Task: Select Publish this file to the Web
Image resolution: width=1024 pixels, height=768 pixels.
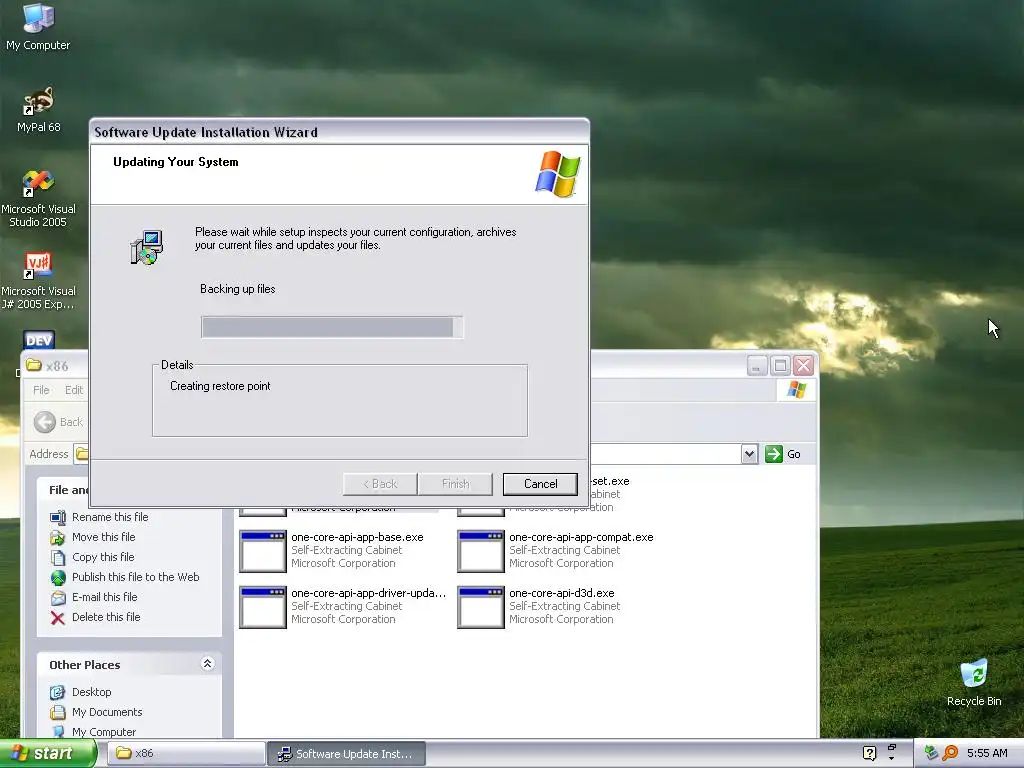Action: point(136,577)
